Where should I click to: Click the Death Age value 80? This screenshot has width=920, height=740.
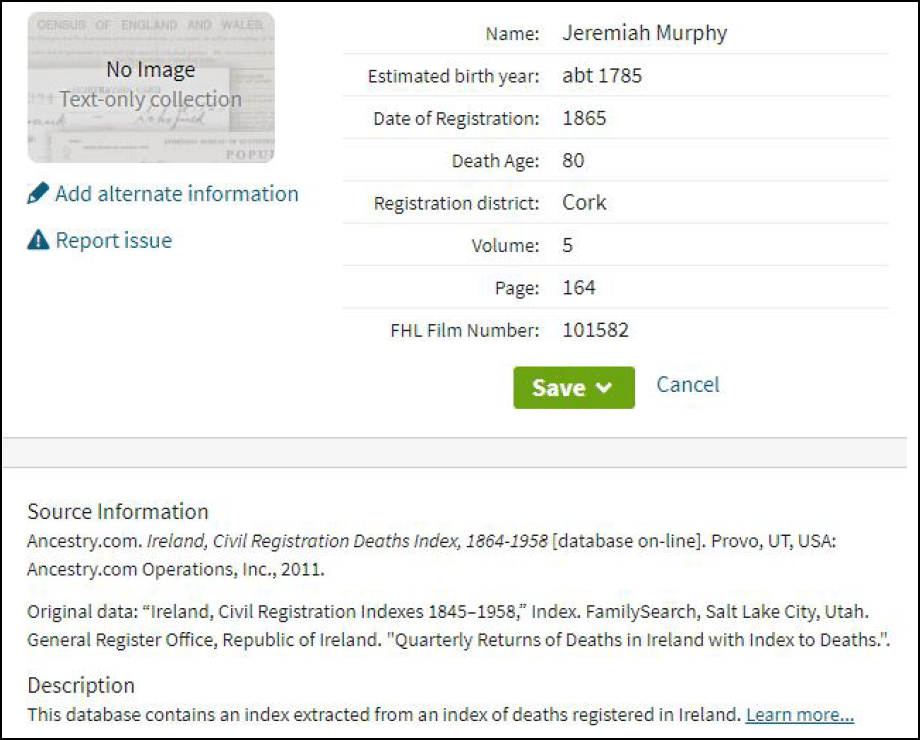coord(573,161)
